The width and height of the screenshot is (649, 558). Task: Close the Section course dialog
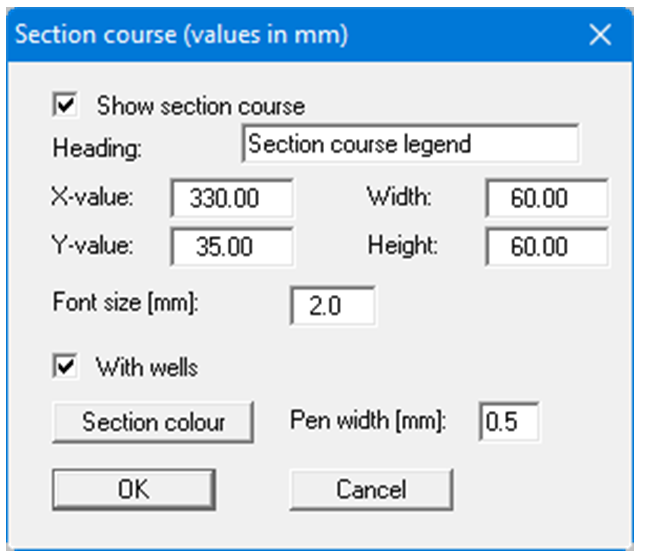(x=600, y=35)
